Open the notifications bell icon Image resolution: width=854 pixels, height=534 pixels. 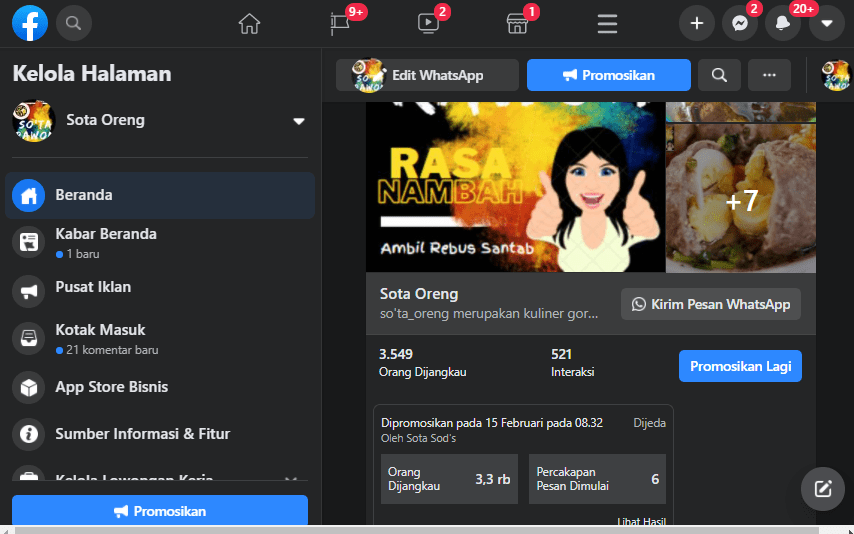(783, 23)
